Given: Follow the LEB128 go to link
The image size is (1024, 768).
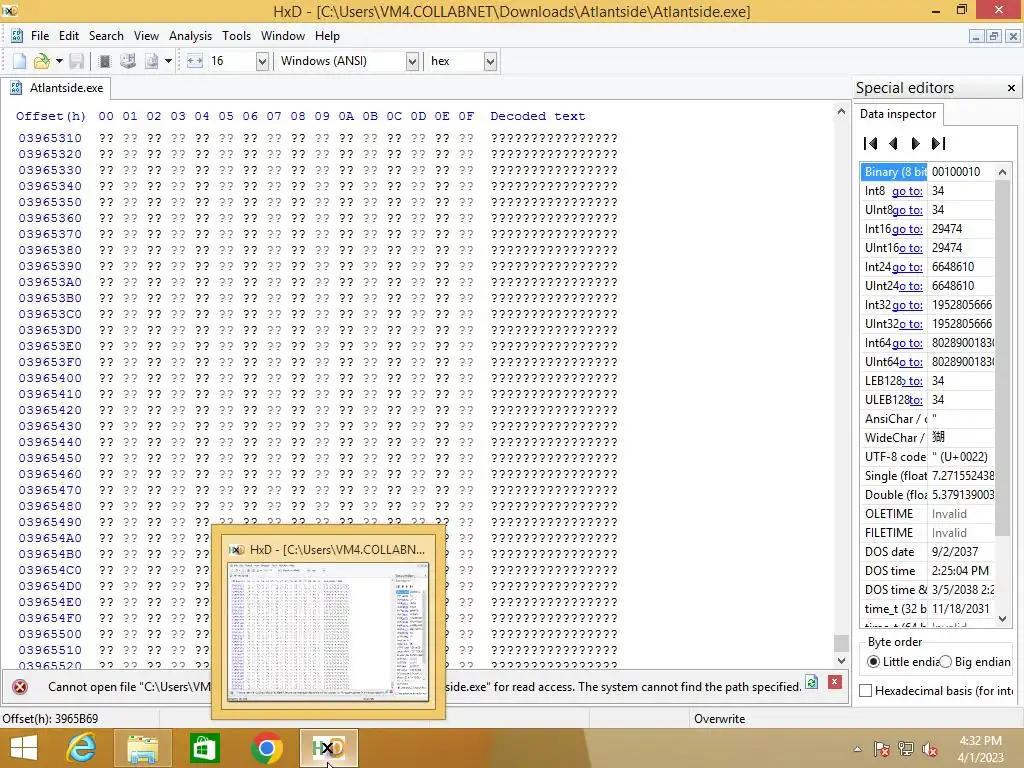Looking at the screenshot, I should pyautogui.click(x=912, y=381).
